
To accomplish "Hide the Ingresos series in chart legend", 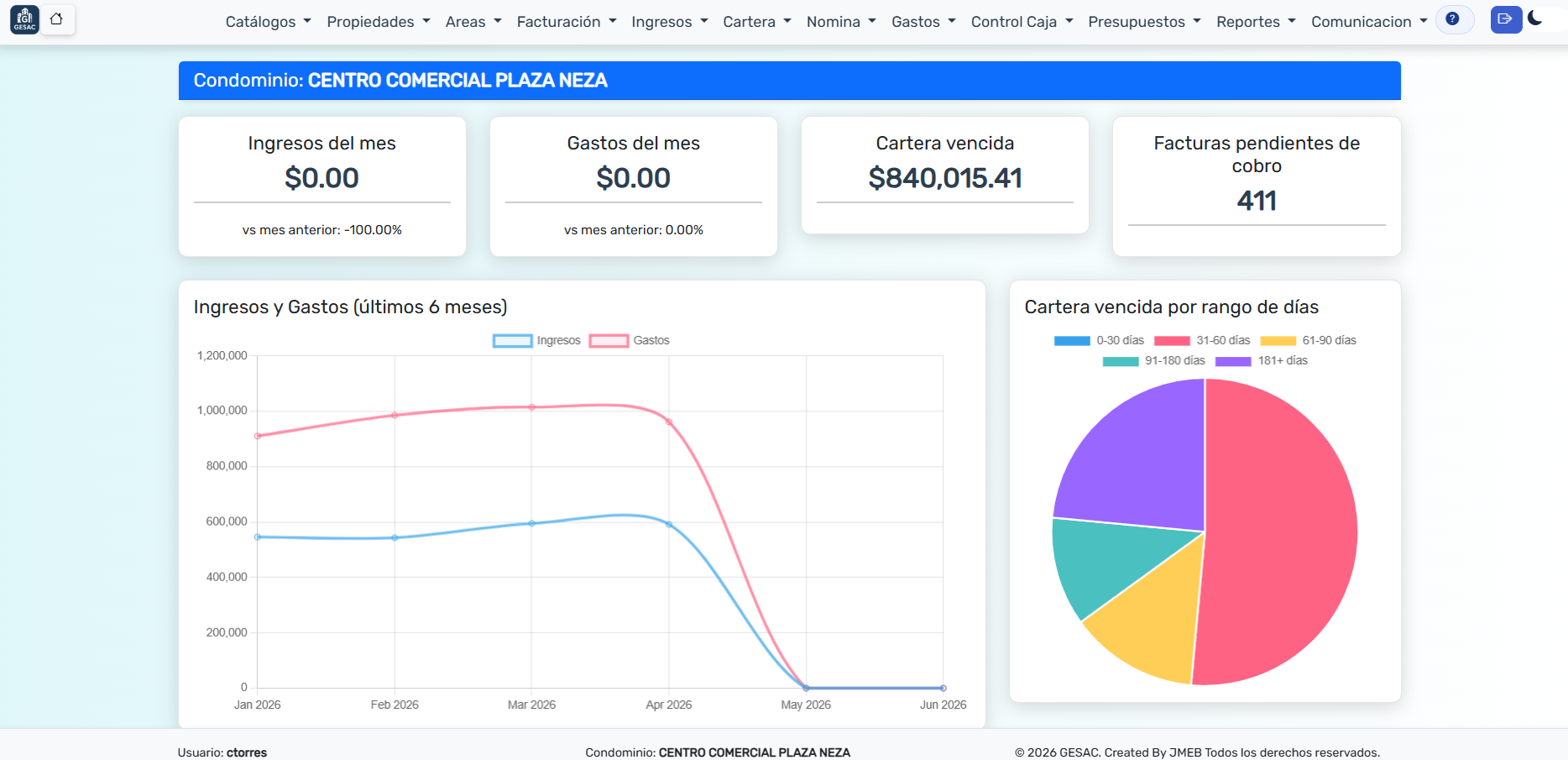I will click(x=537, y=340).
